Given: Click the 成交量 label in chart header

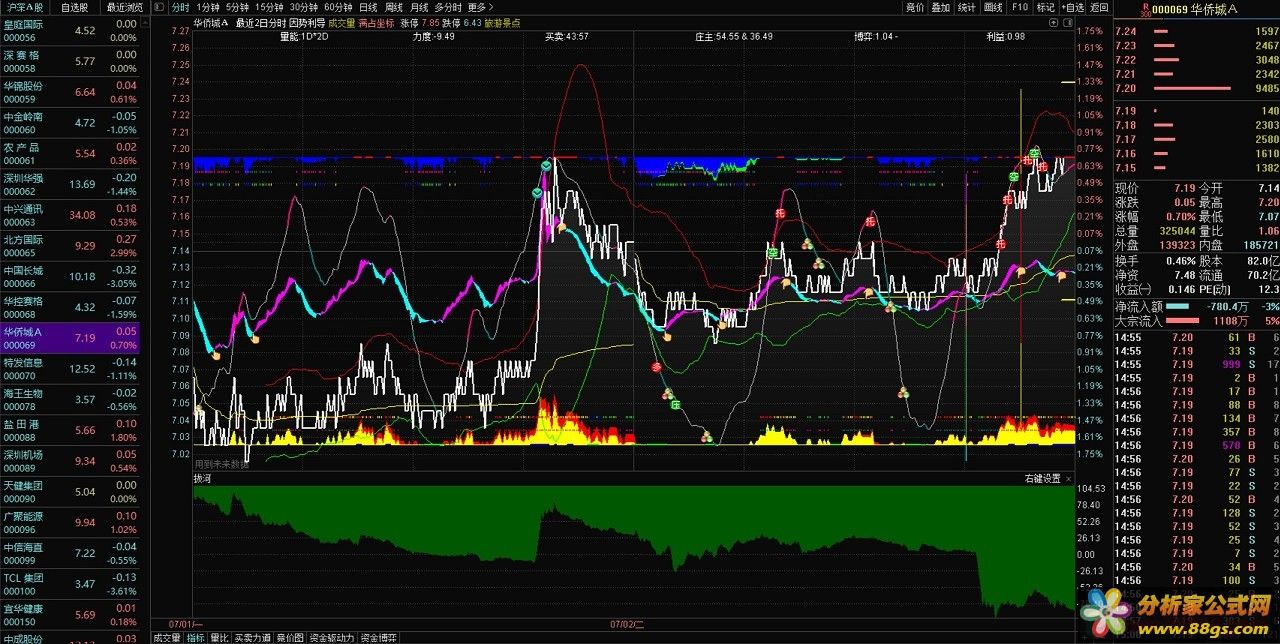Looking at the screenshot, I should click(341, 21).
